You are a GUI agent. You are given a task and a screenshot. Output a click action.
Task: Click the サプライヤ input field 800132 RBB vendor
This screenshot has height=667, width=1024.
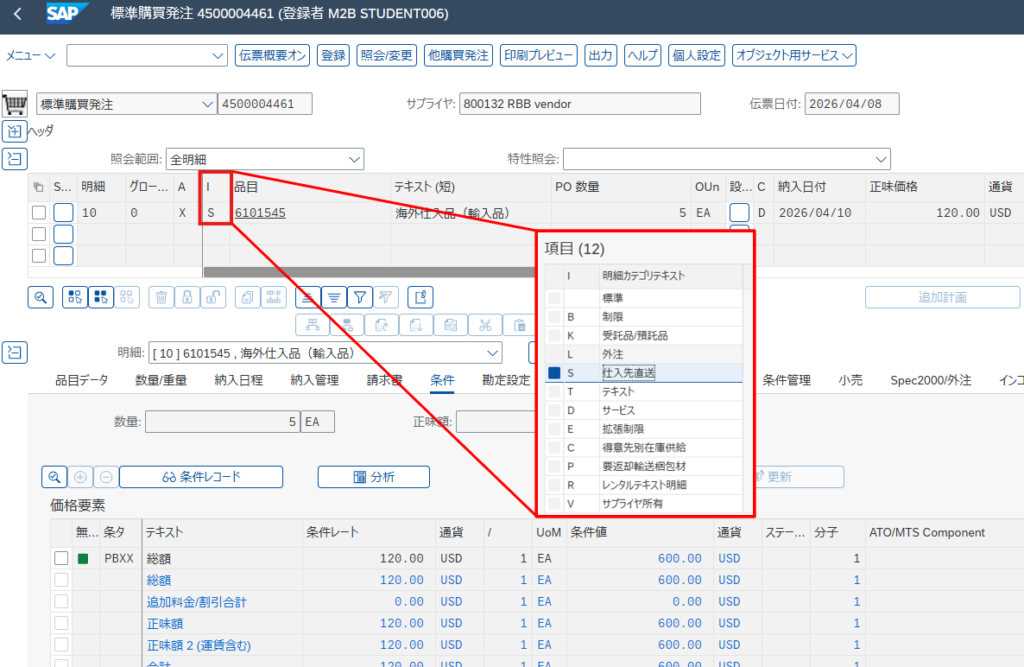pyautogui.click(x=580, y=105)
